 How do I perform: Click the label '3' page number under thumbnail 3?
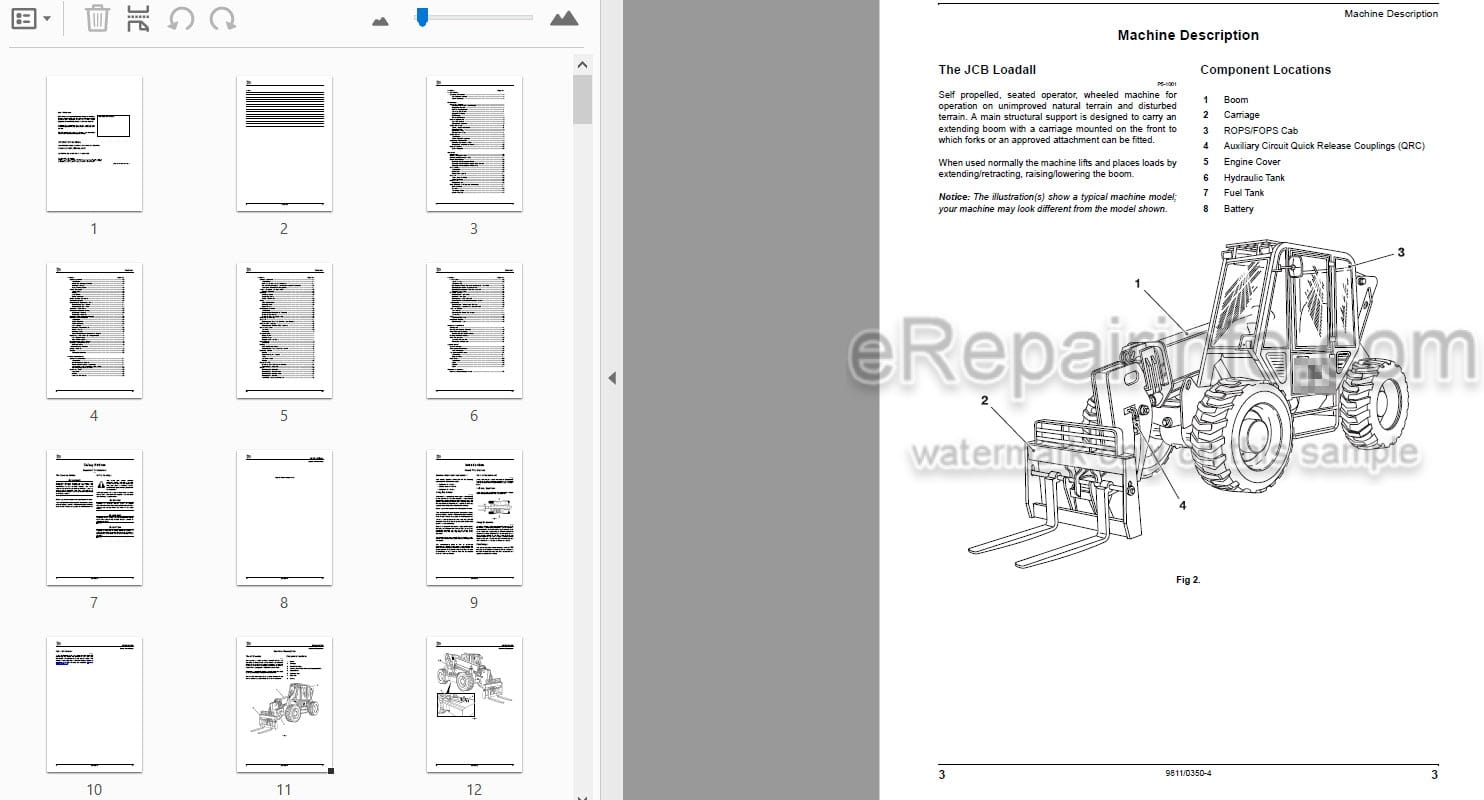474,229
